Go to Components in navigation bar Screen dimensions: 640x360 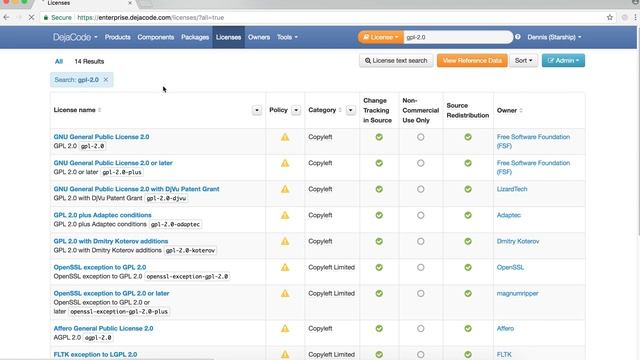coord(156,37)
